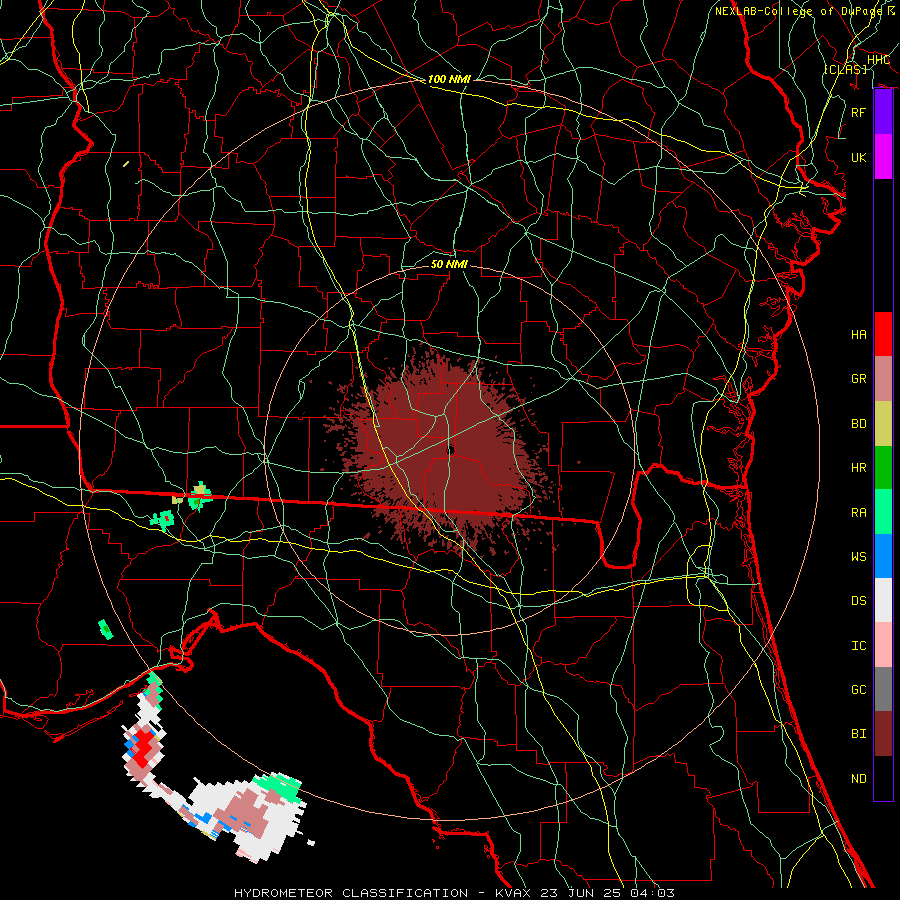Click the 04:03 timestamp
The height and width of the screenshot is (900, 900).
(652, 893)
